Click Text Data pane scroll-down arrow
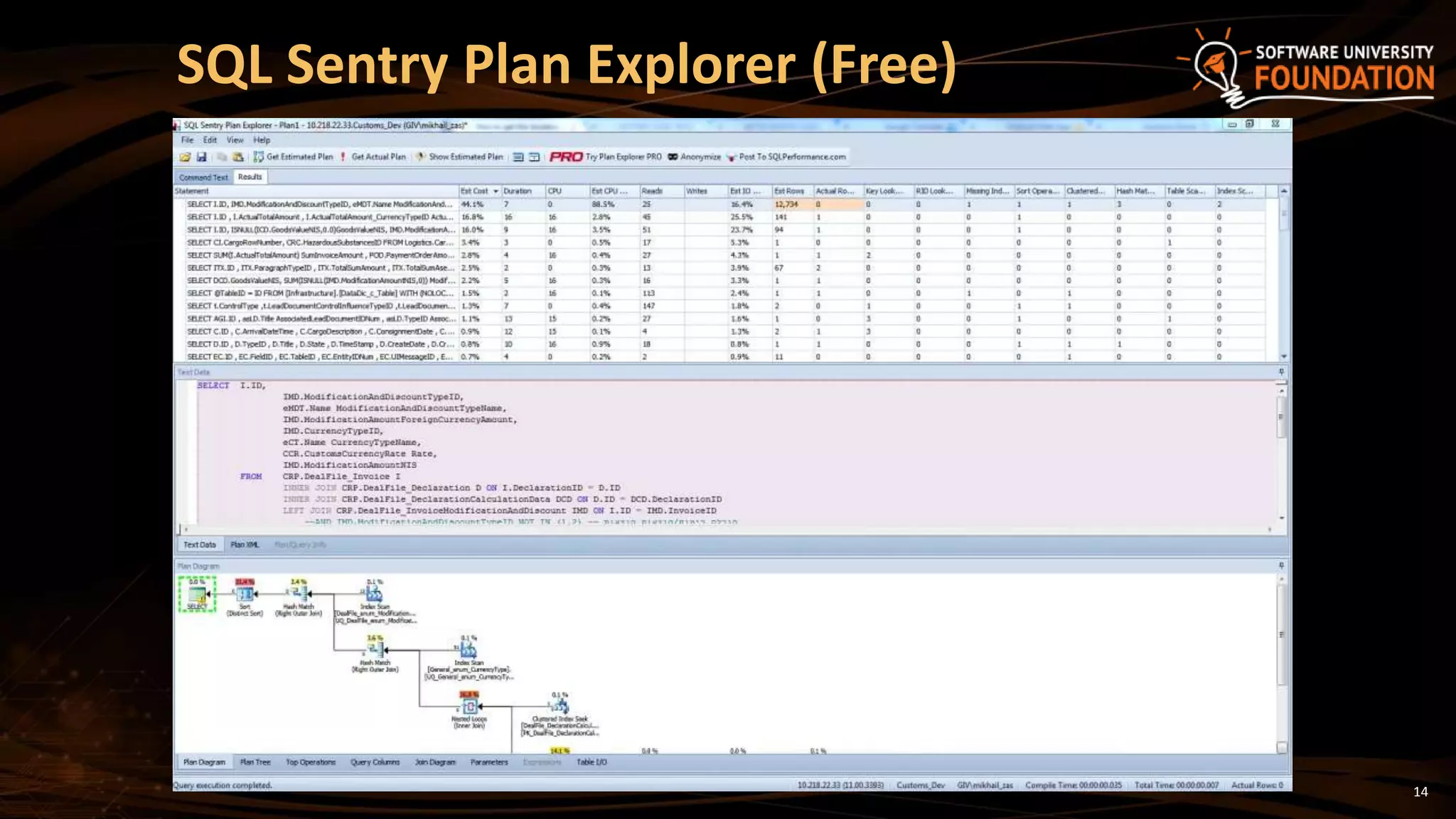 point(1282,518)
